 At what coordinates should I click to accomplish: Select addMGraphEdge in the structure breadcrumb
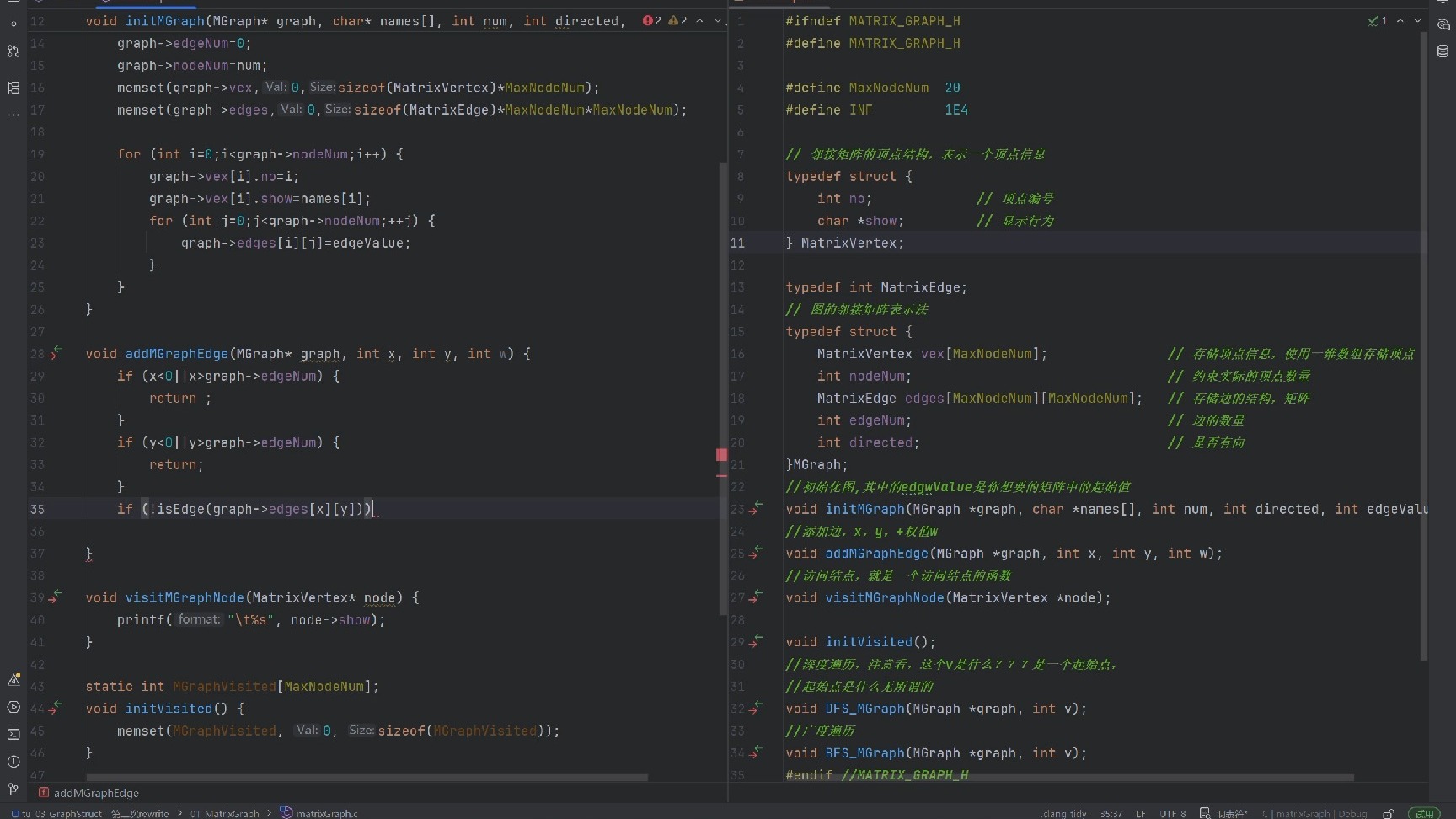[88, 793]
